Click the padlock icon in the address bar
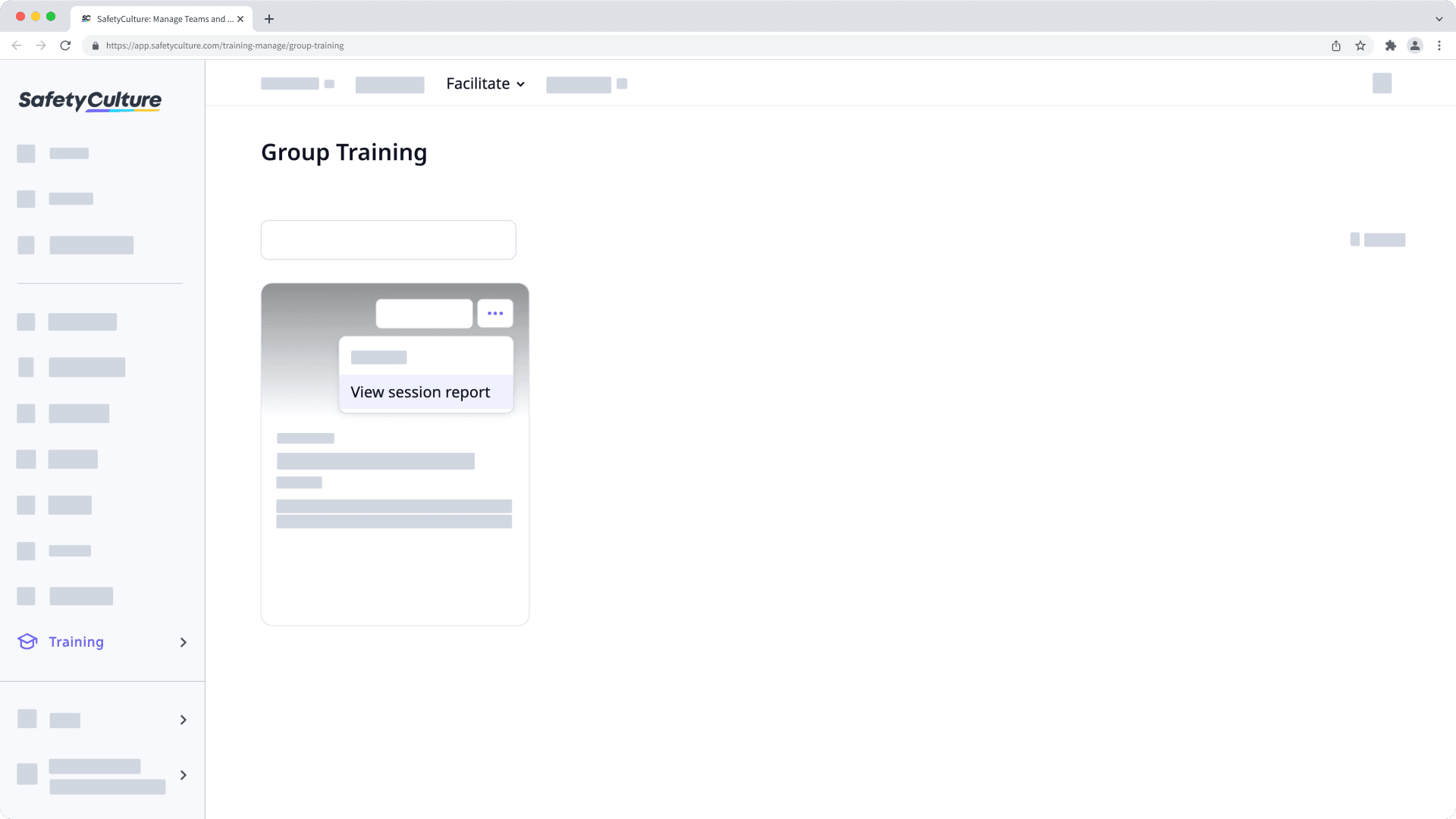Image resolution: width=1456 pixels, height=819 pixels. coord(96,45)
